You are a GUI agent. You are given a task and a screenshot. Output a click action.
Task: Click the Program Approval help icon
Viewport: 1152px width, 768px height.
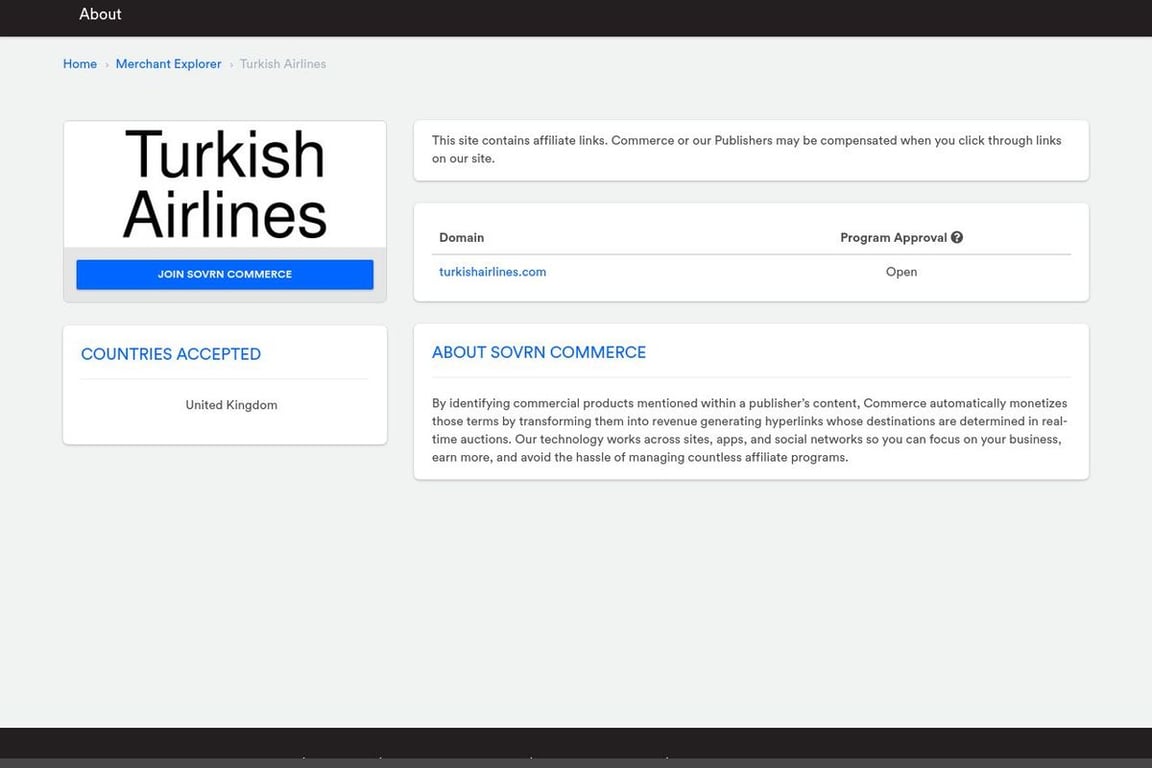point(957,237)
